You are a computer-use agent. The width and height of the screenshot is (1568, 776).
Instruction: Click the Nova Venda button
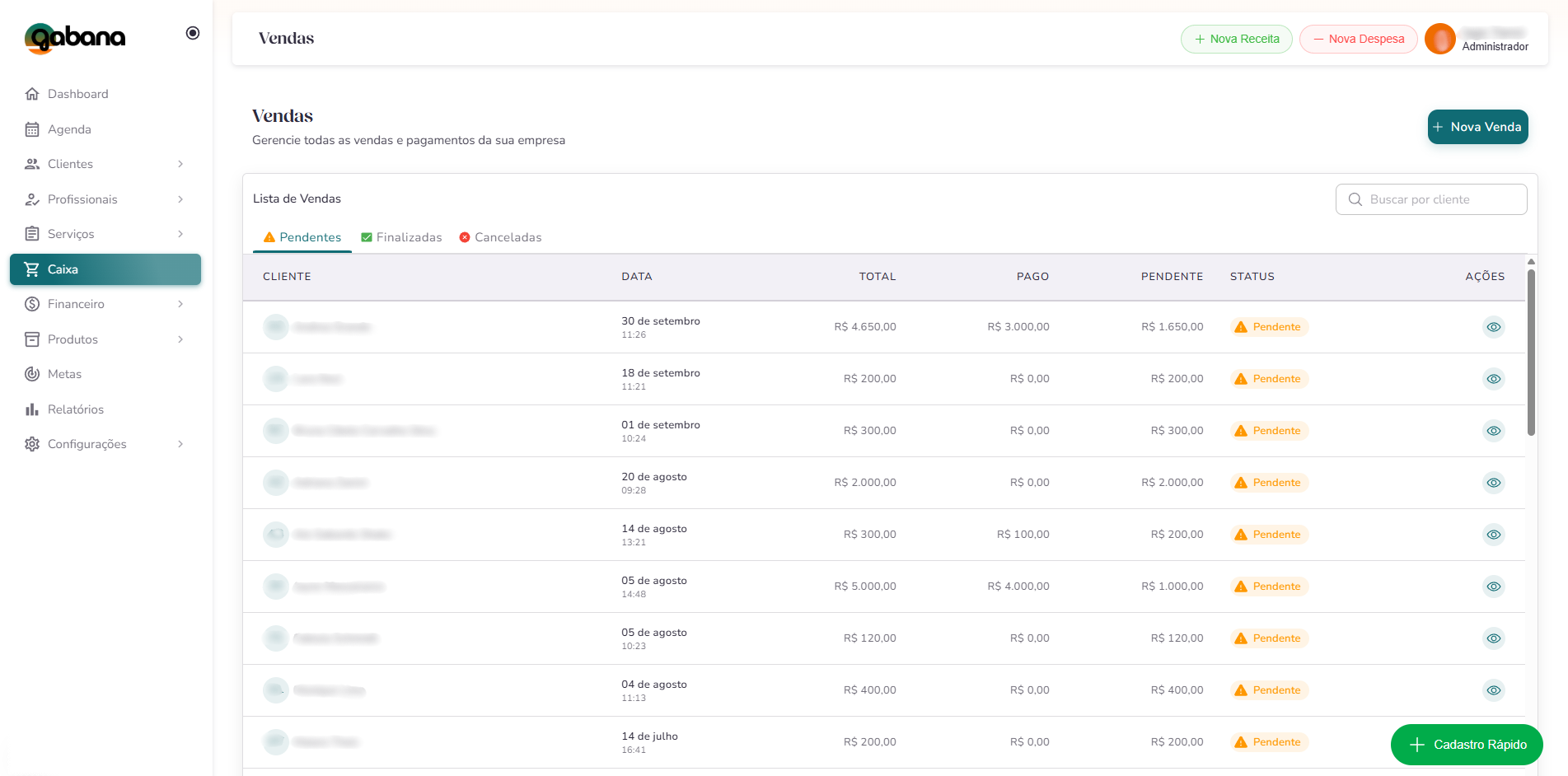pyautogui.click(x=1477, y=127)
